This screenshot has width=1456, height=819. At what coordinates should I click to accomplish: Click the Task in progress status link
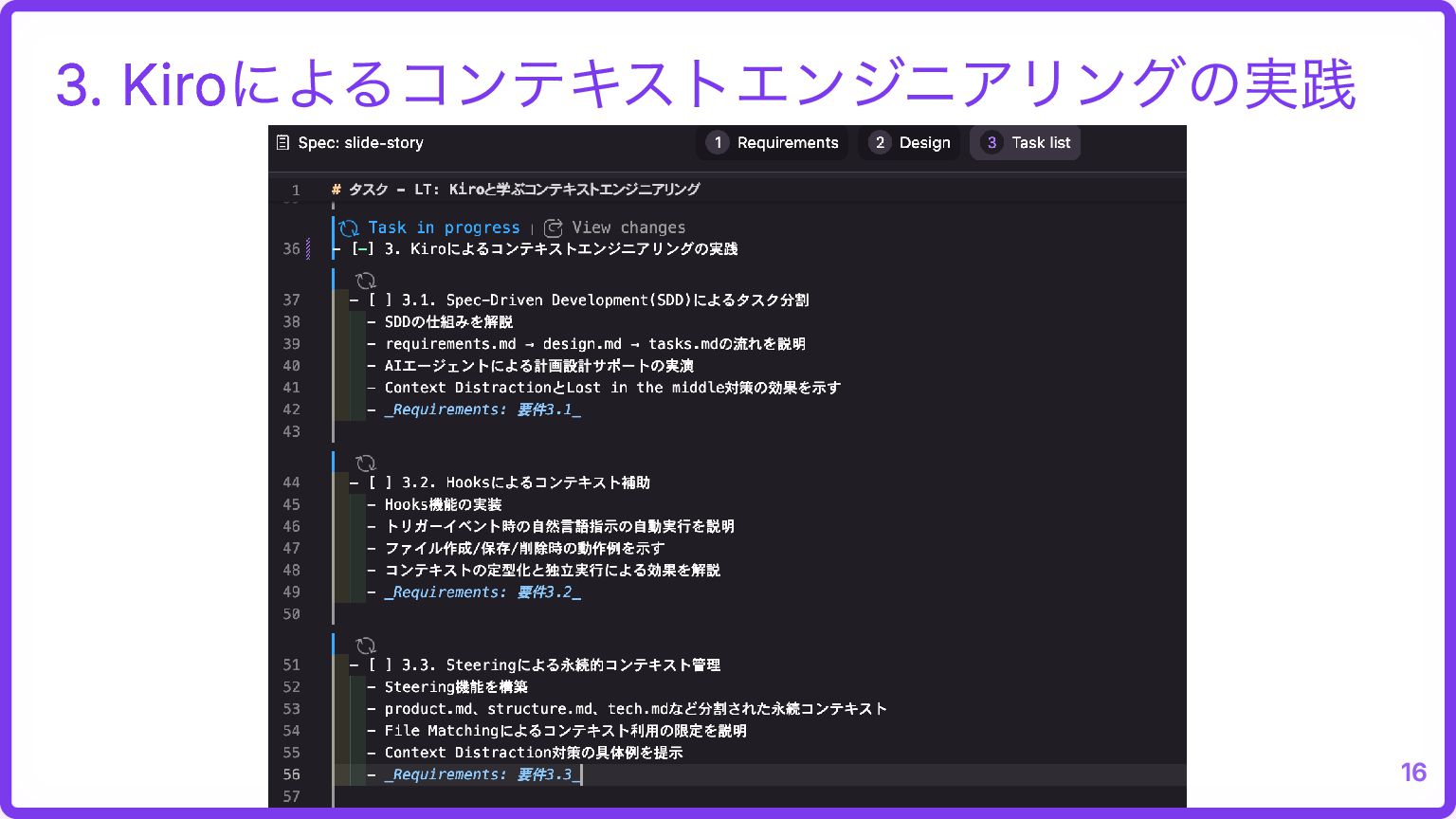coord(444,227)
